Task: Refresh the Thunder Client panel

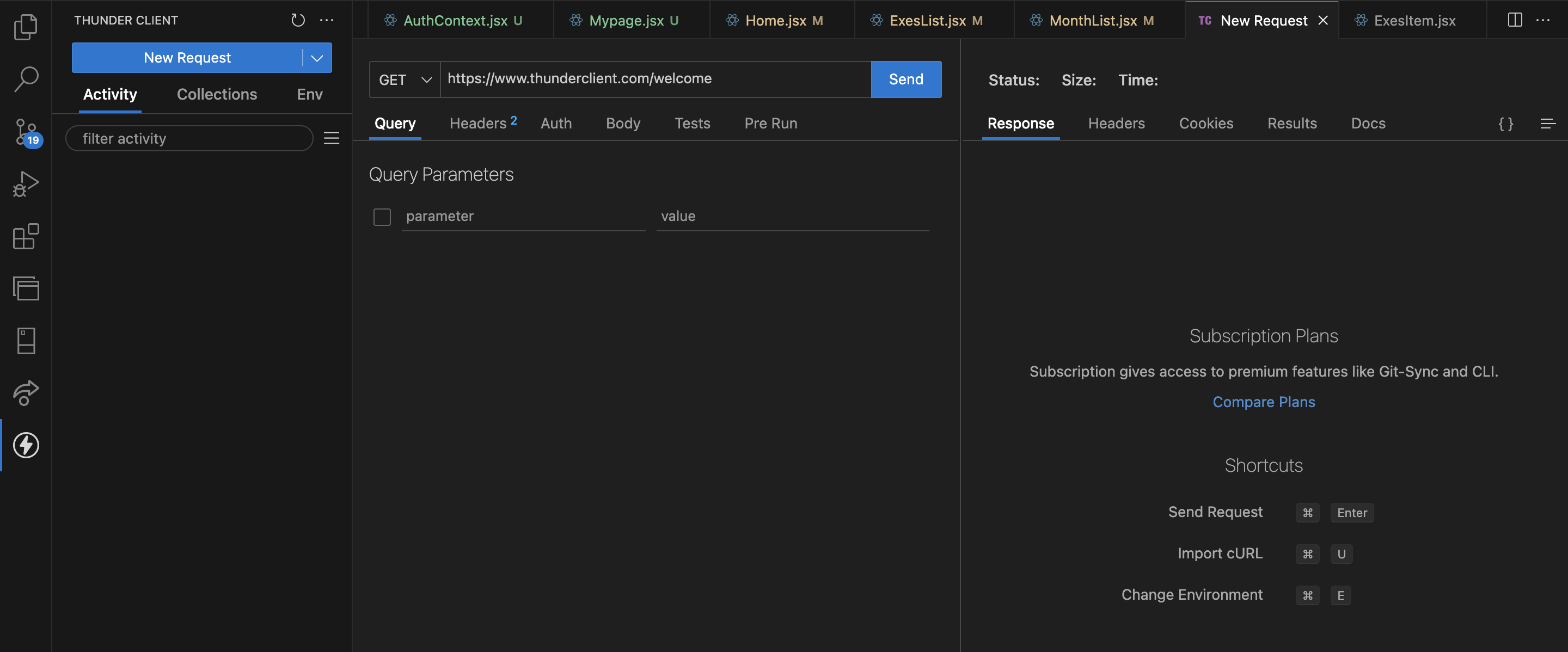Action: click(298, 20)
